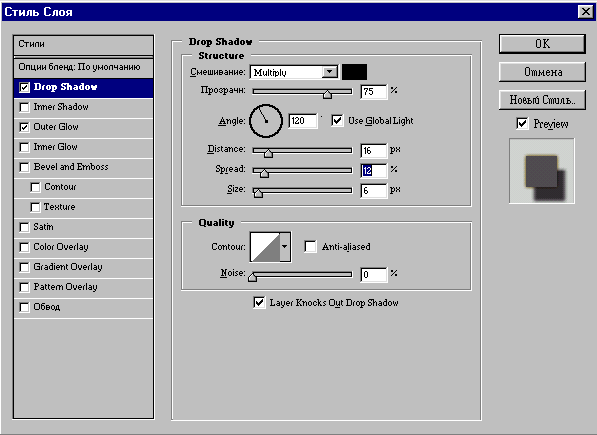Click the Size value input field
Image resolution: width=597 pixels, height=435 pixels.
pos(374,190)
